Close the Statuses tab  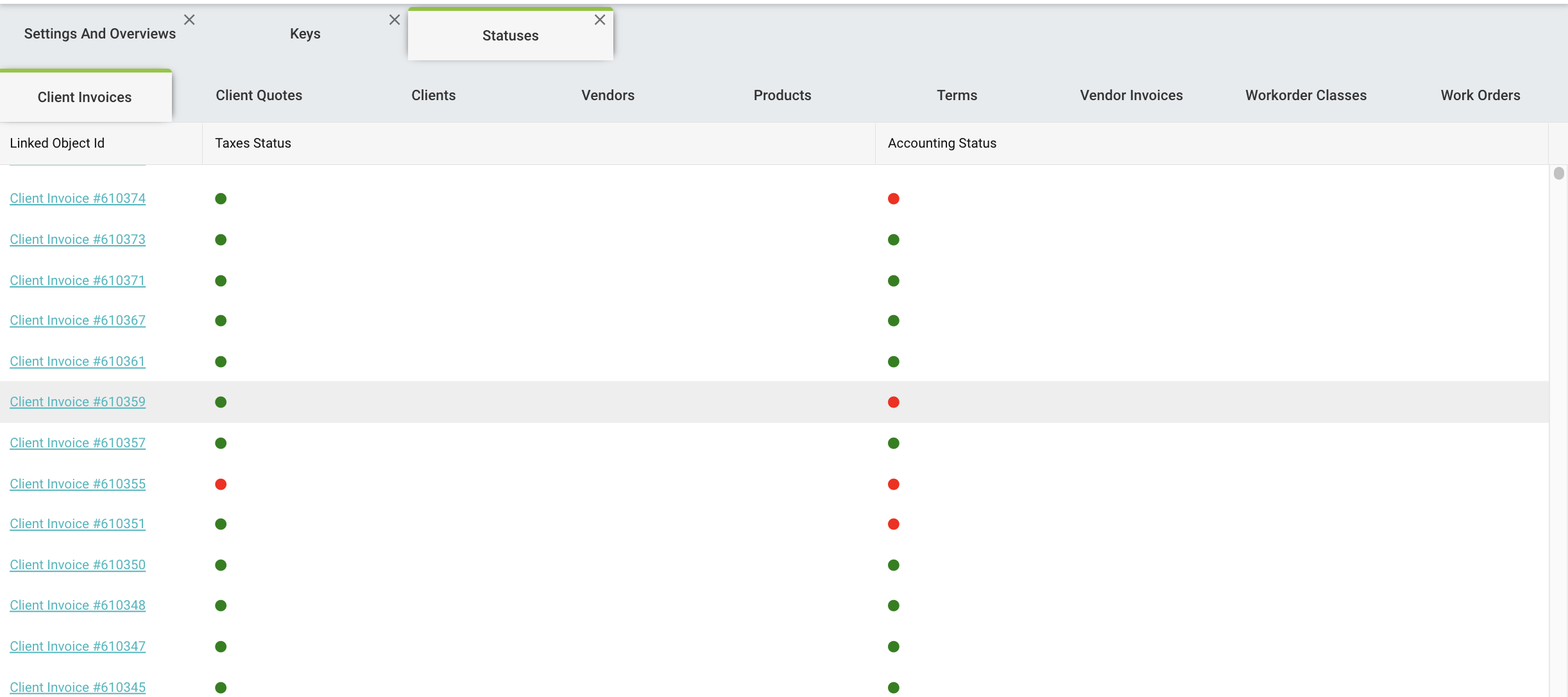[x=600, y=20]
